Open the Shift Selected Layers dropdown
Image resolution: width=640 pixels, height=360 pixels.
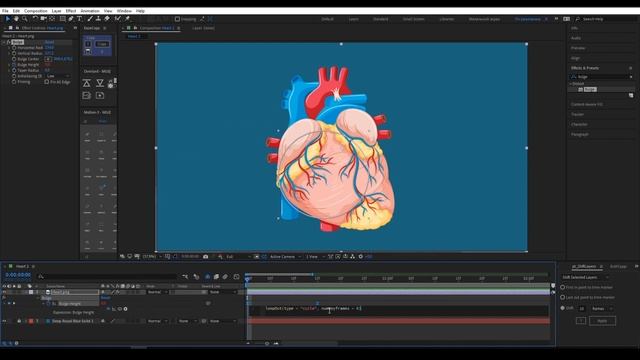click(585, 278)
